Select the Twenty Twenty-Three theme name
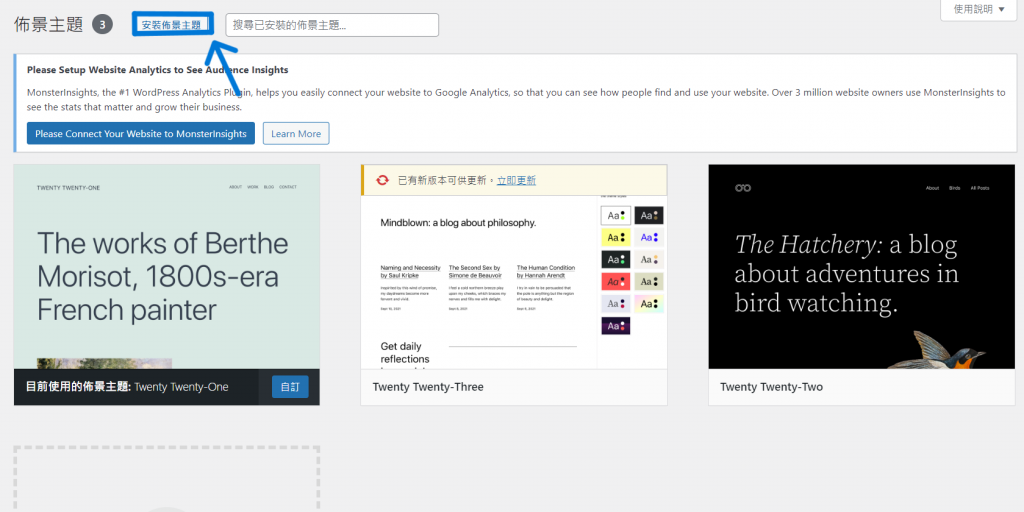 tap(428, 387)
